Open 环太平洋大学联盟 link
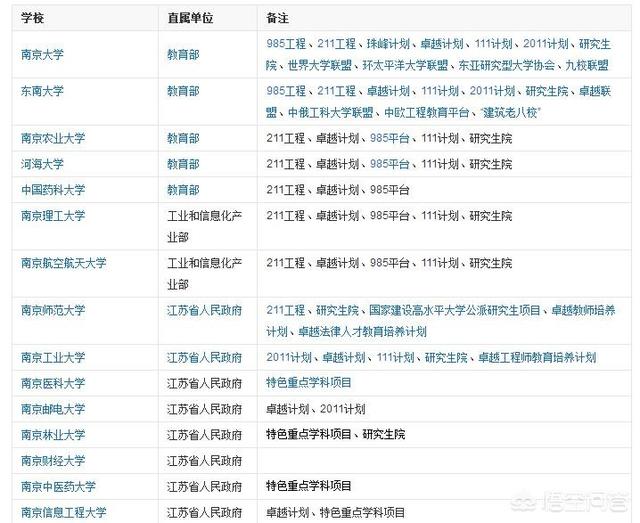Viewport: 640px width, 523px height. (x=405, y=65)
